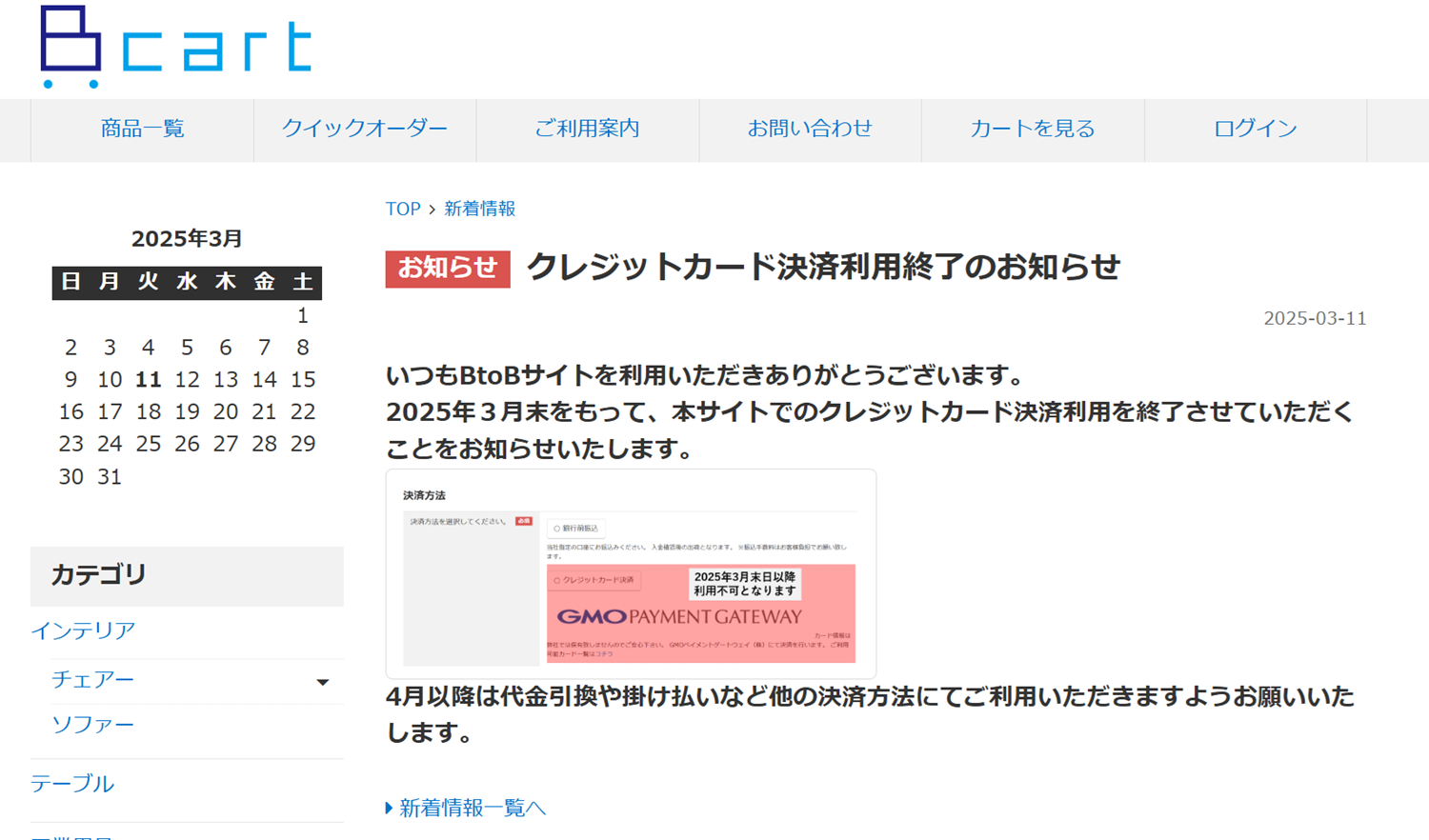Go to ご利用案内 page
1429x840 pixels.
point(587,129)
